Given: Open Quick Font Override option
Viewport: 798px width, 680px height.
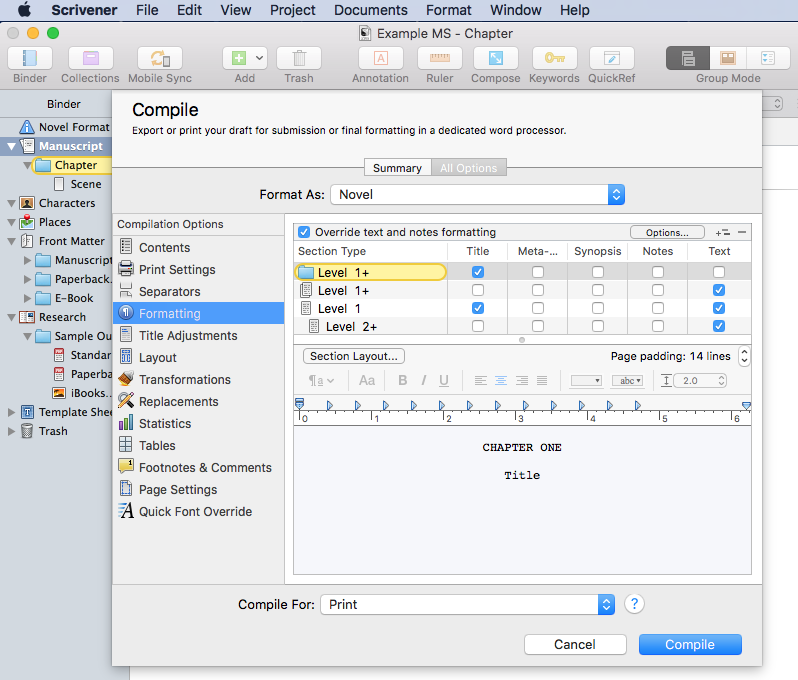Looking at the screenshot, I should [198, 511].
